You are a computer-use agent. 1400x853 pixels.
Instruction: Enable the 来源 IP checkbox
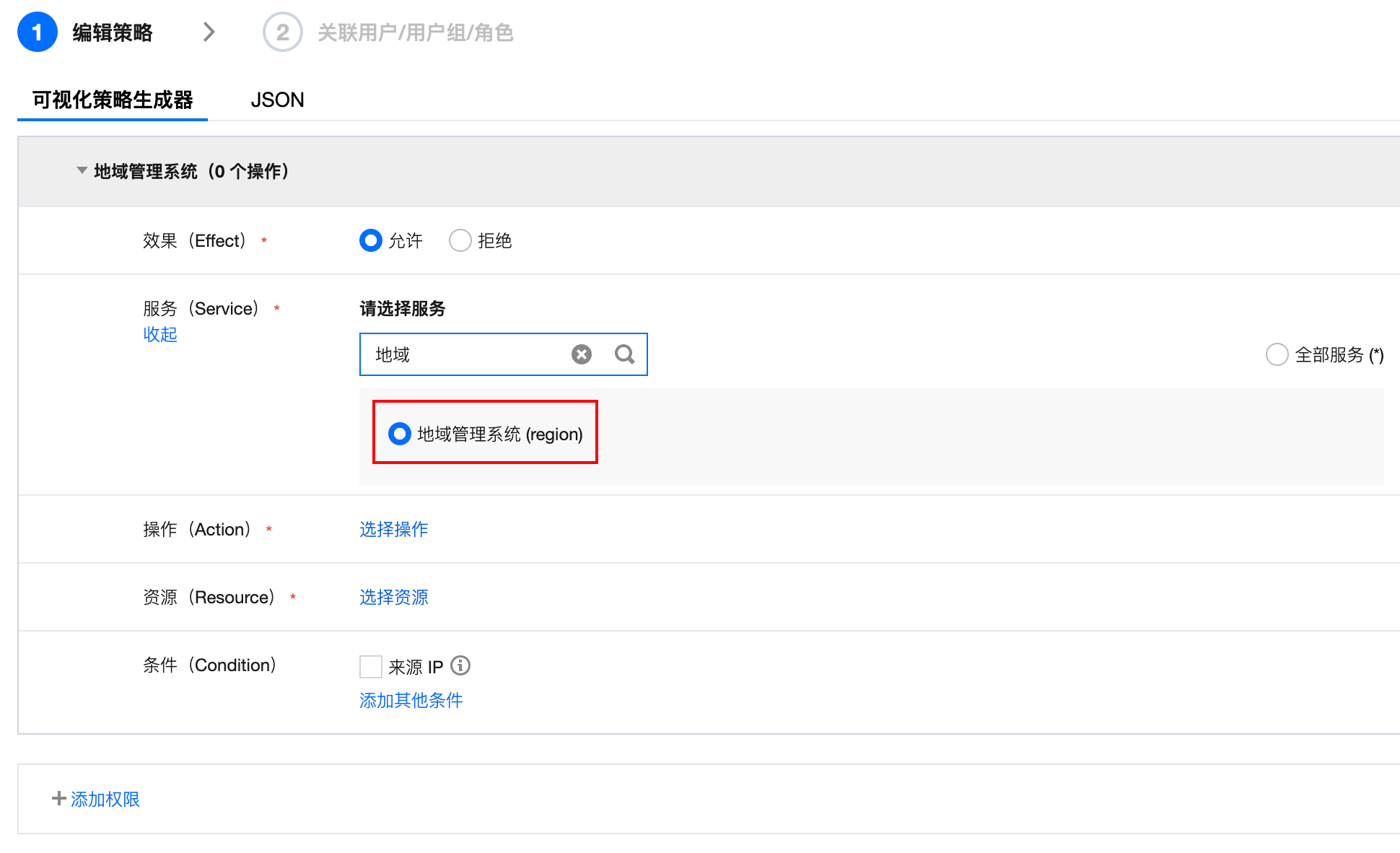[x=371, y=666]
